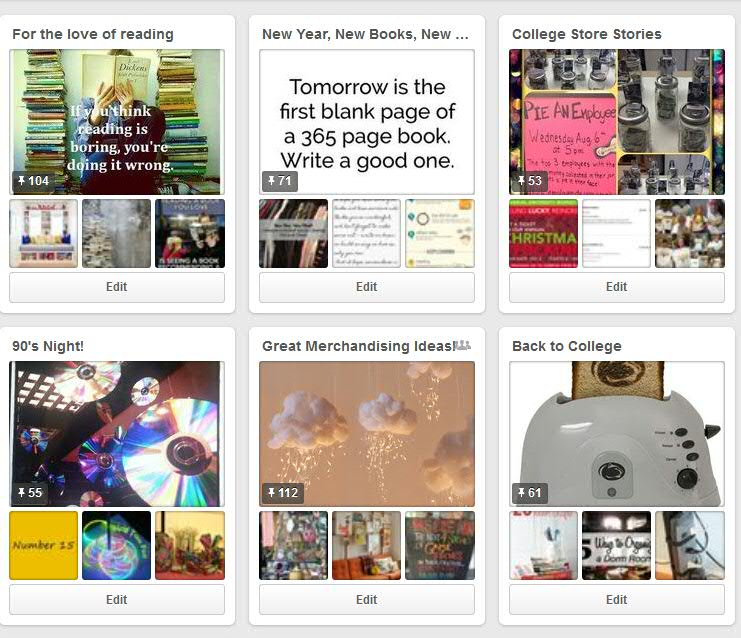Open the New Year, New Books board title
741x638 pixels.
[x=365, y=34]
